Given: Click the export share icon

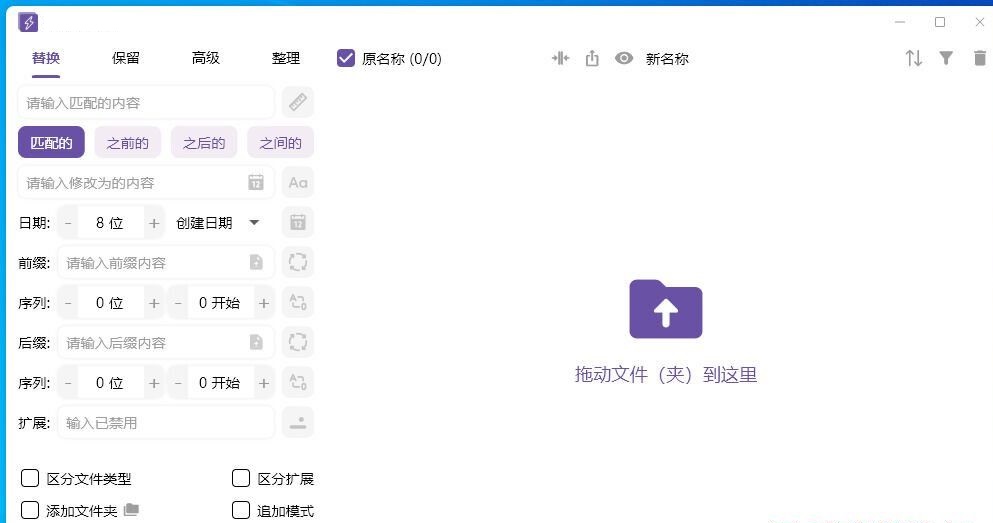Looking at the screenshot, I should (x=592, y=58).
